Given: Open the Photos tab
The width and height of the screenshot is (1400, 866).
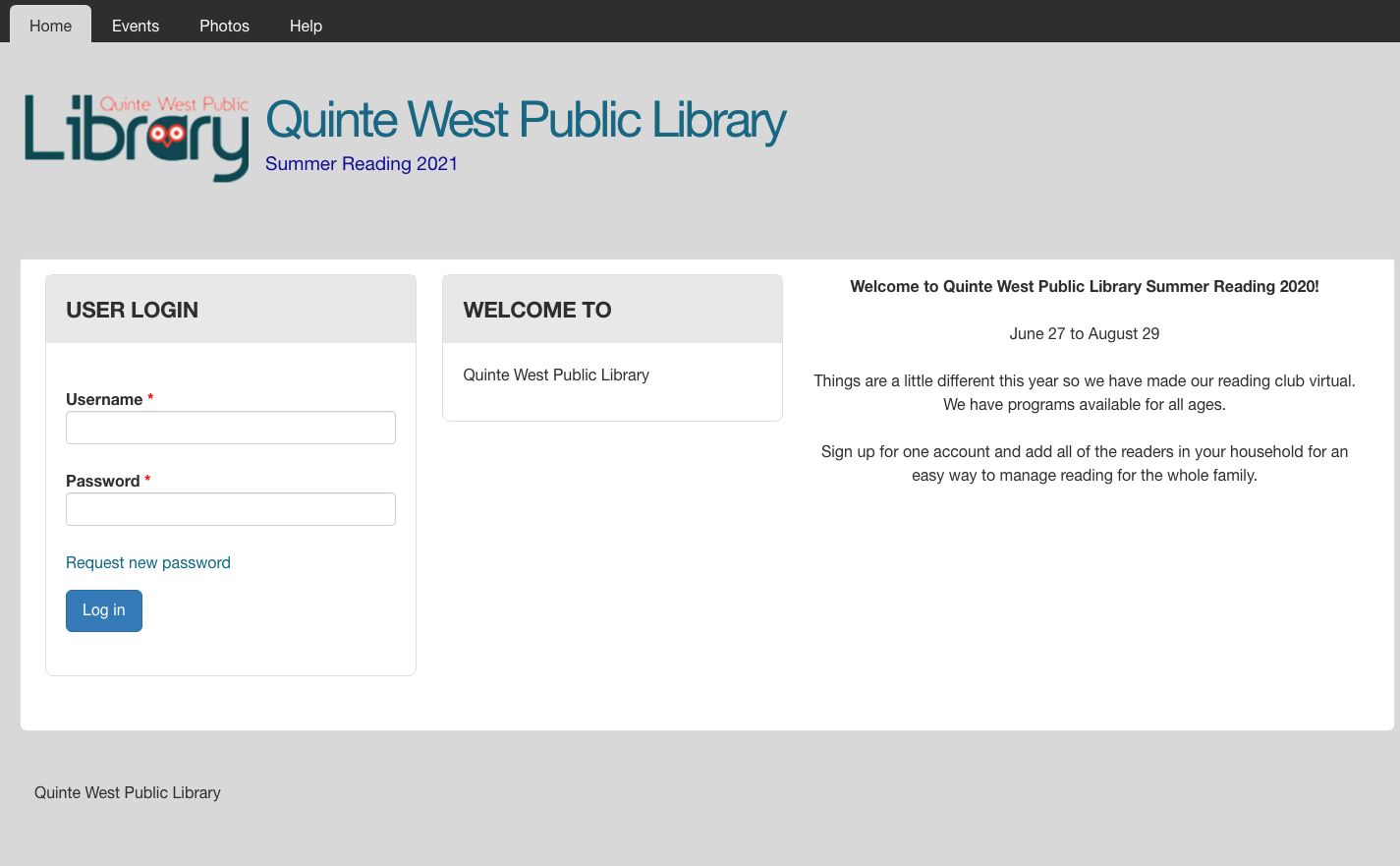Looking at the screenshot, I should pyautogui.click(x=224, y=26).
